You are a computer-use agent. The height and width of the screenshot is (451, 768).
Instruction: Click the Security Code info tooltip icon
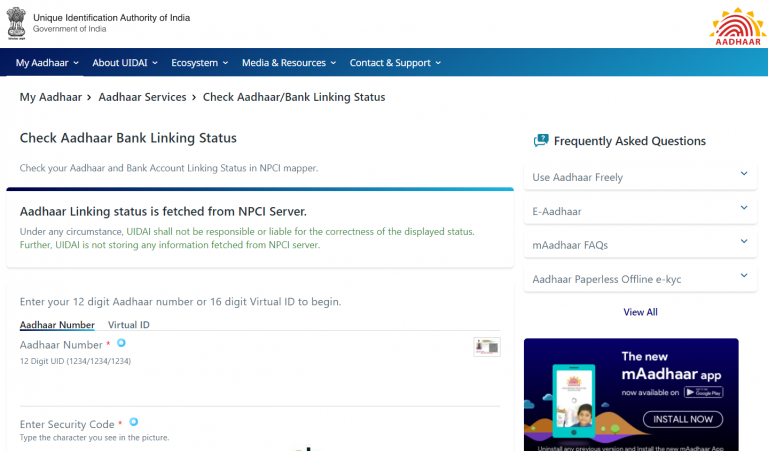click(x=134, y=422)
